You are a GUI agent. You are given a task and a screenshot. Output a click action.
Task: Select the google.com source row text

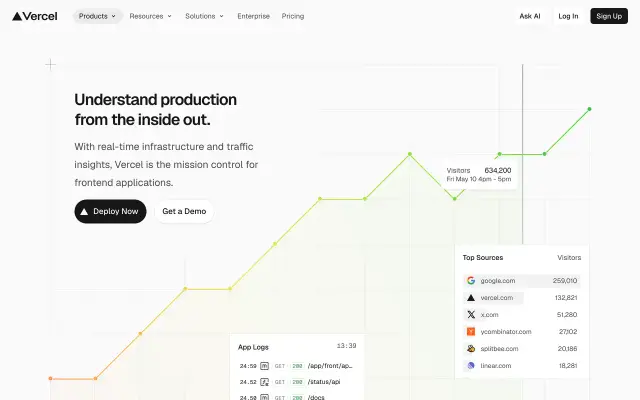click(x=498, y=281)
